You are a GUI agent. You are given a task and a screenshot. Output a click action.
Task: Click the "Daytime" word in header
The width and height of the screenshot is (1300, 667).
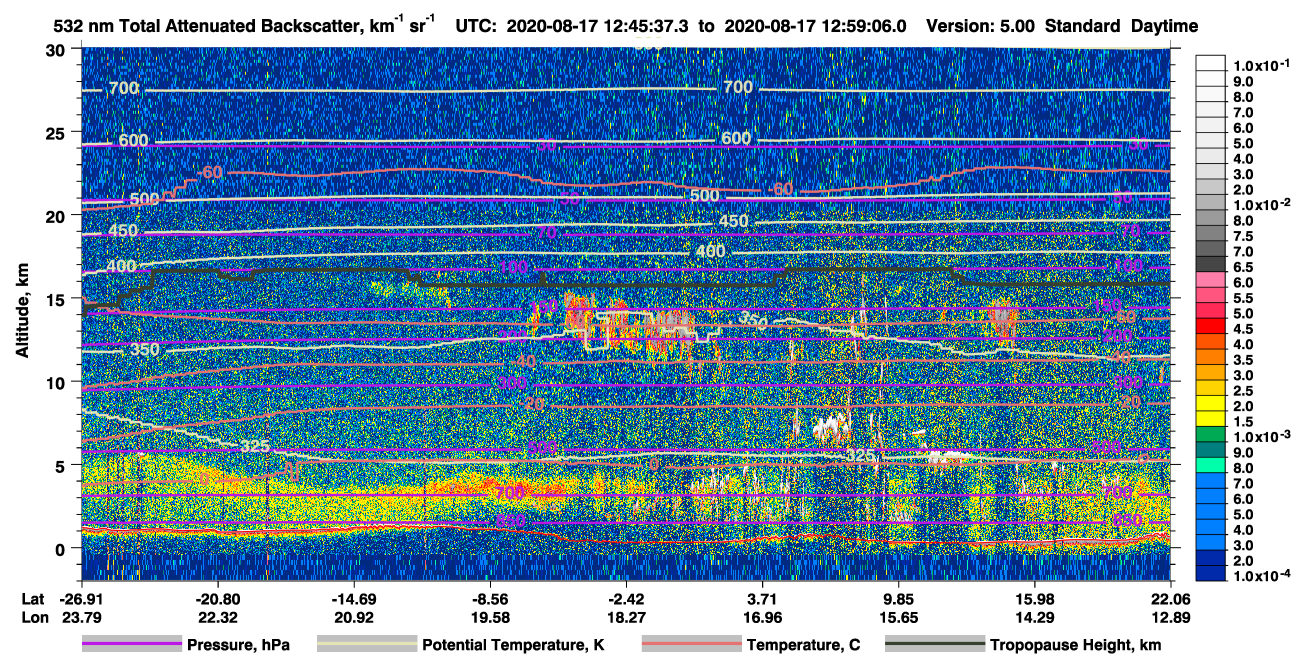1164,26
